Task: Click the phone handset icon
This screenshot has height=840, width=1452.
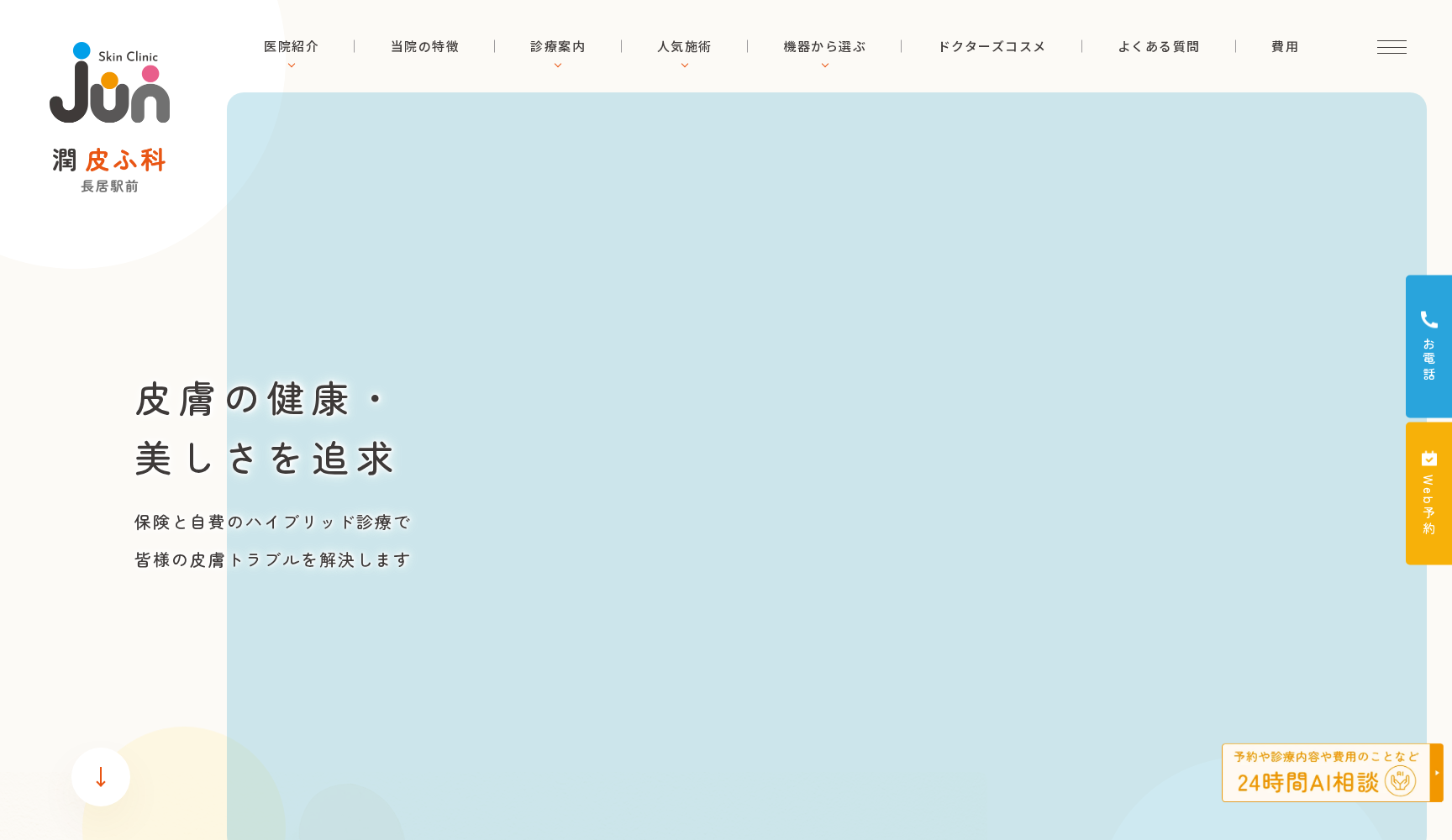Action: 1428,319
